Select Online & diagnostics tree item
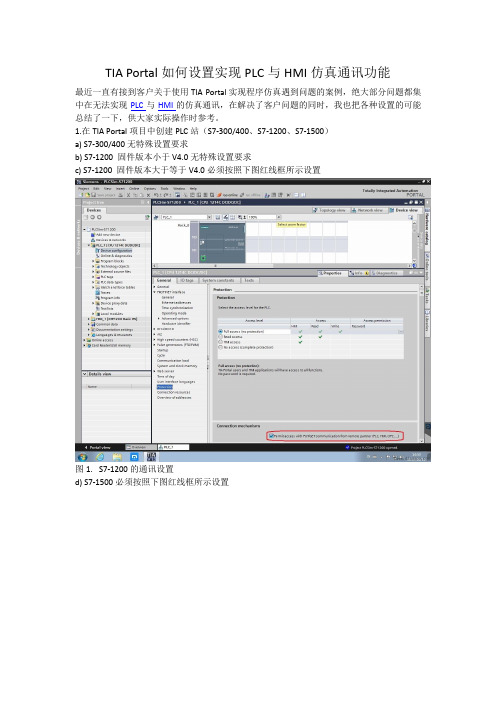 tap(116, 256)
